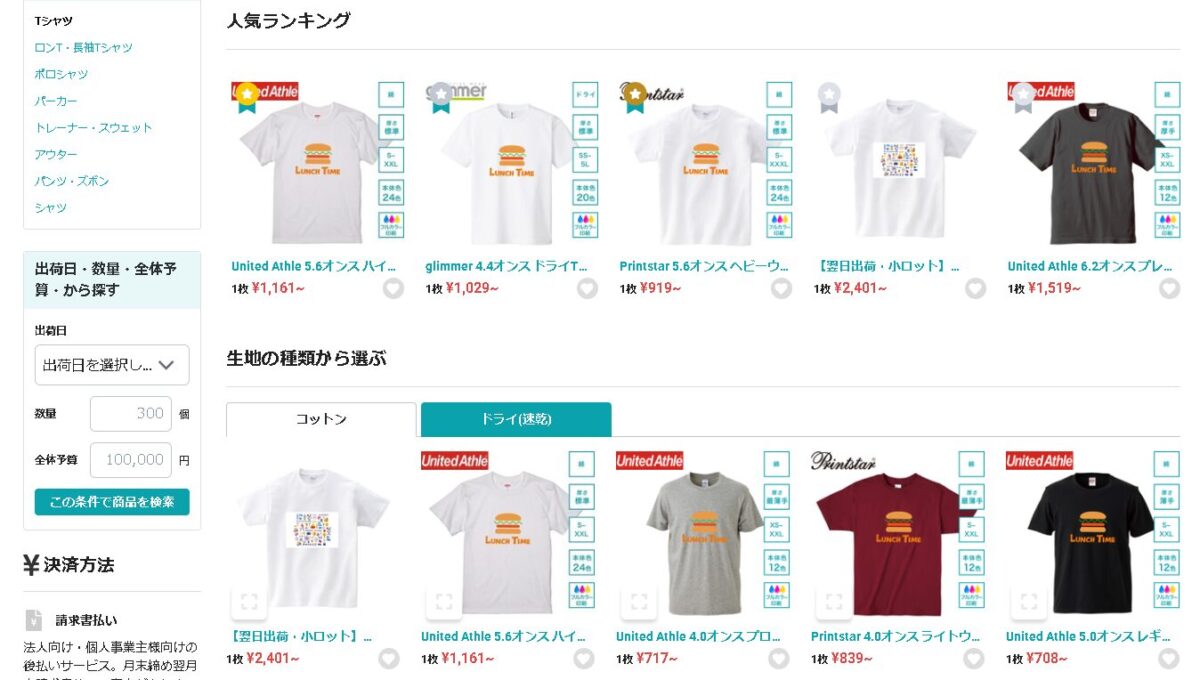Screen dimensions: 1200x680
Task: Favorite the United Athle 5.6oz ranking shirt
Action: [x=393, y=288]
